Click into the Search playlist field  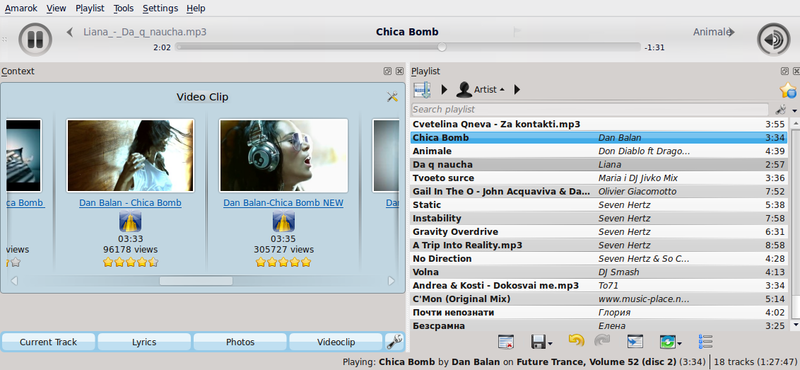point(590,109)
